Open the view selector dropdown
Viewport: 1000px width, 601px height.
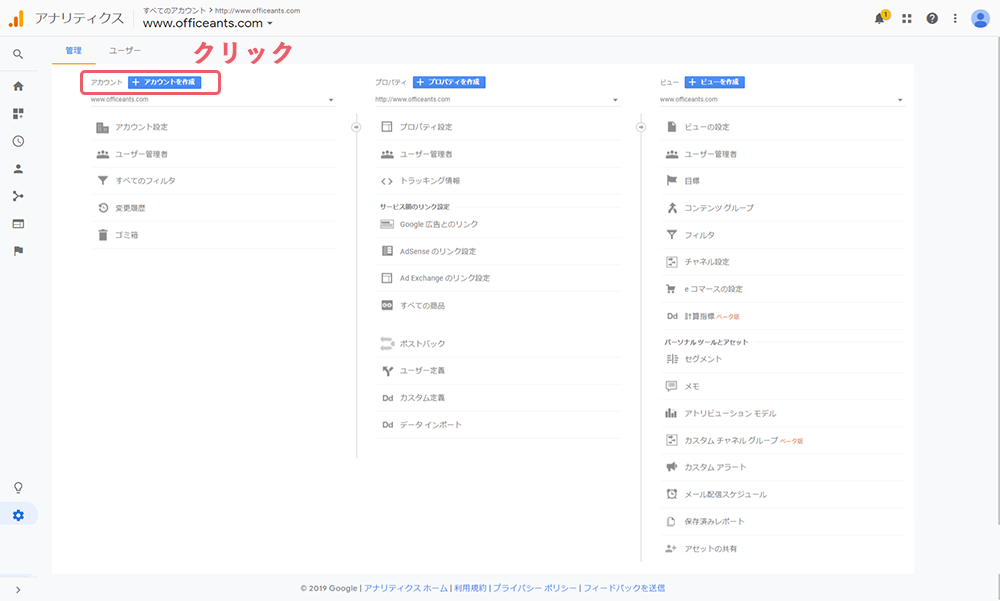(x=781, y=100)
